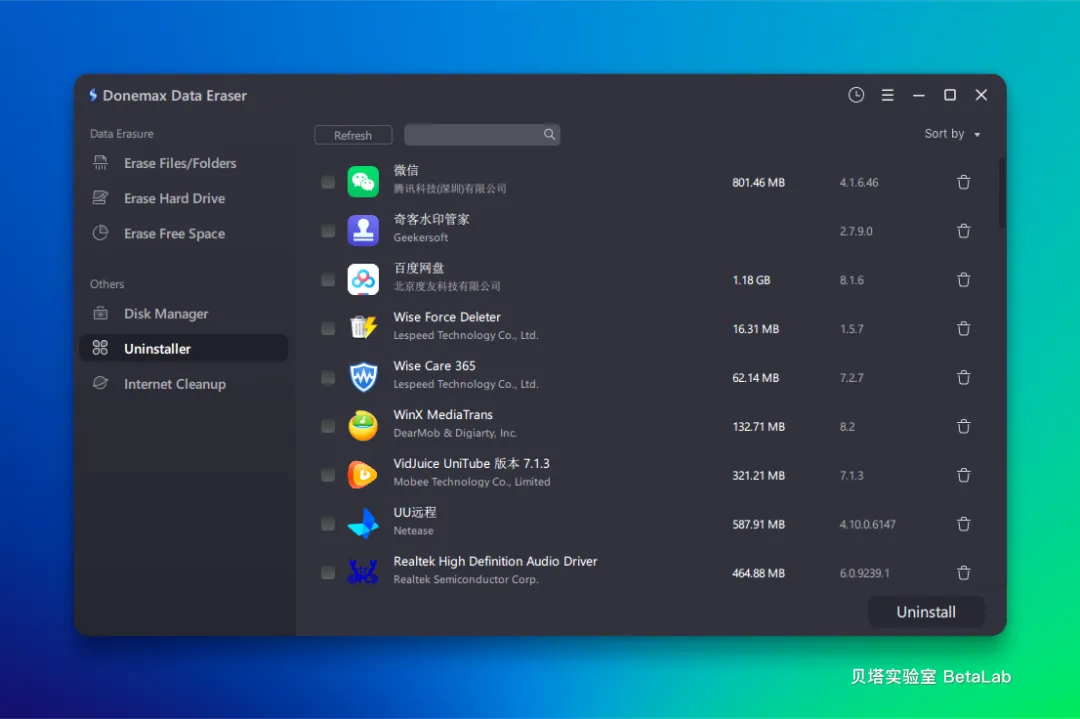The height and width of the screenshot is (719, 1080).
Task: Click the VidJuice UniTube orange icon
Action: point(363,475)
